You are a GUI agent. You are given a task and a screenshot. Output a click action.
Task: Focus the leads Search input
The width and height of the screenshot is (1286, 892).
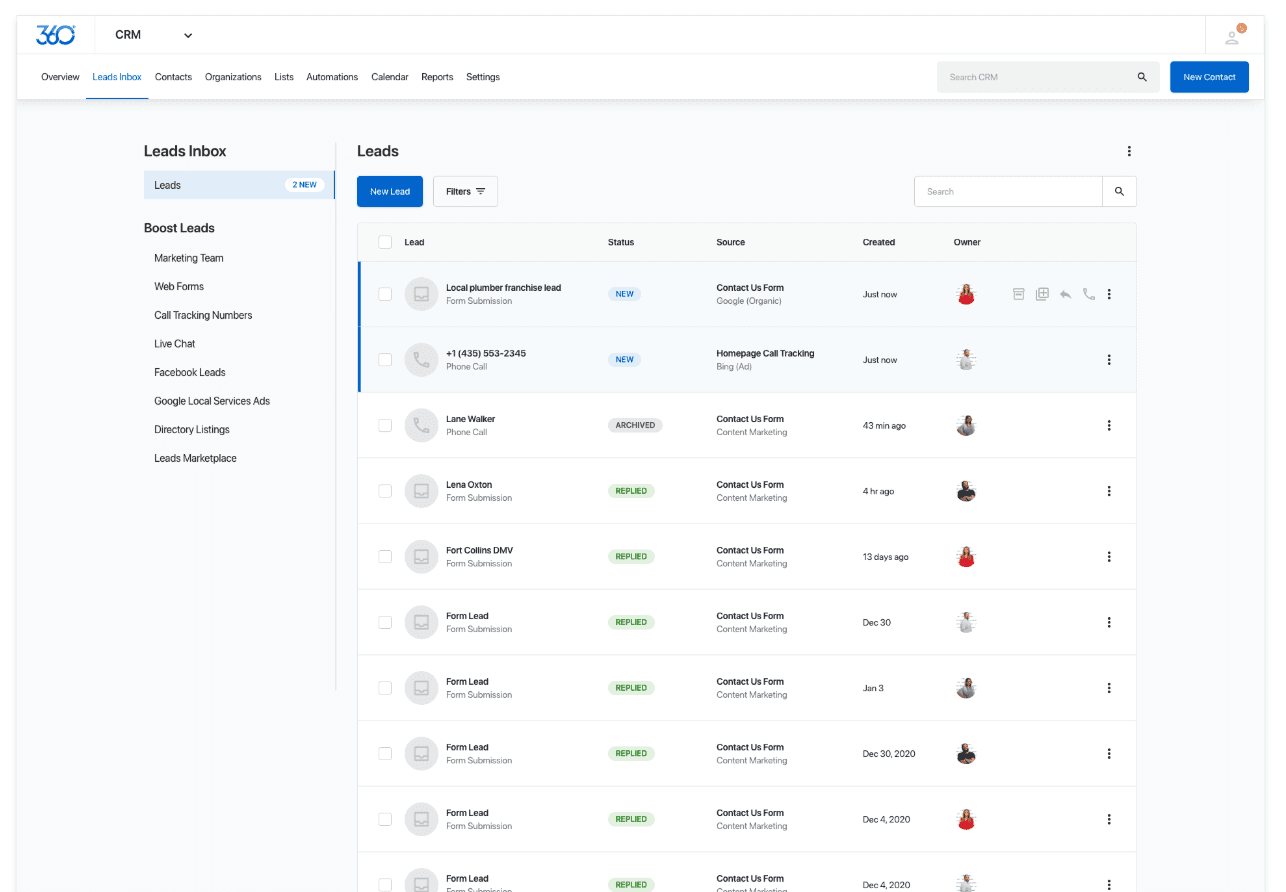(1008, 191)
